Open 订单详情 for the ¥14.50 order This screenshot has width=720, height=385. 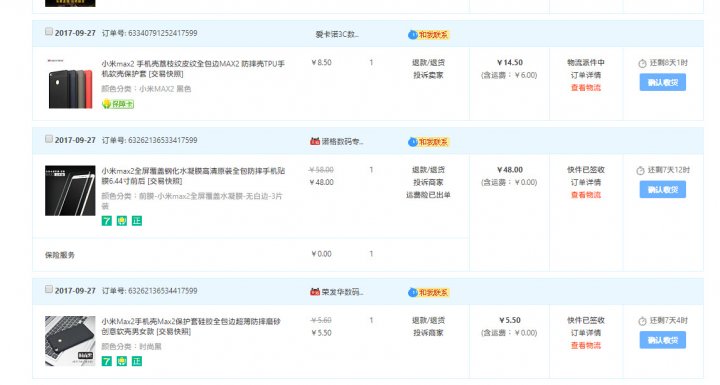click(x=585, y=75)
